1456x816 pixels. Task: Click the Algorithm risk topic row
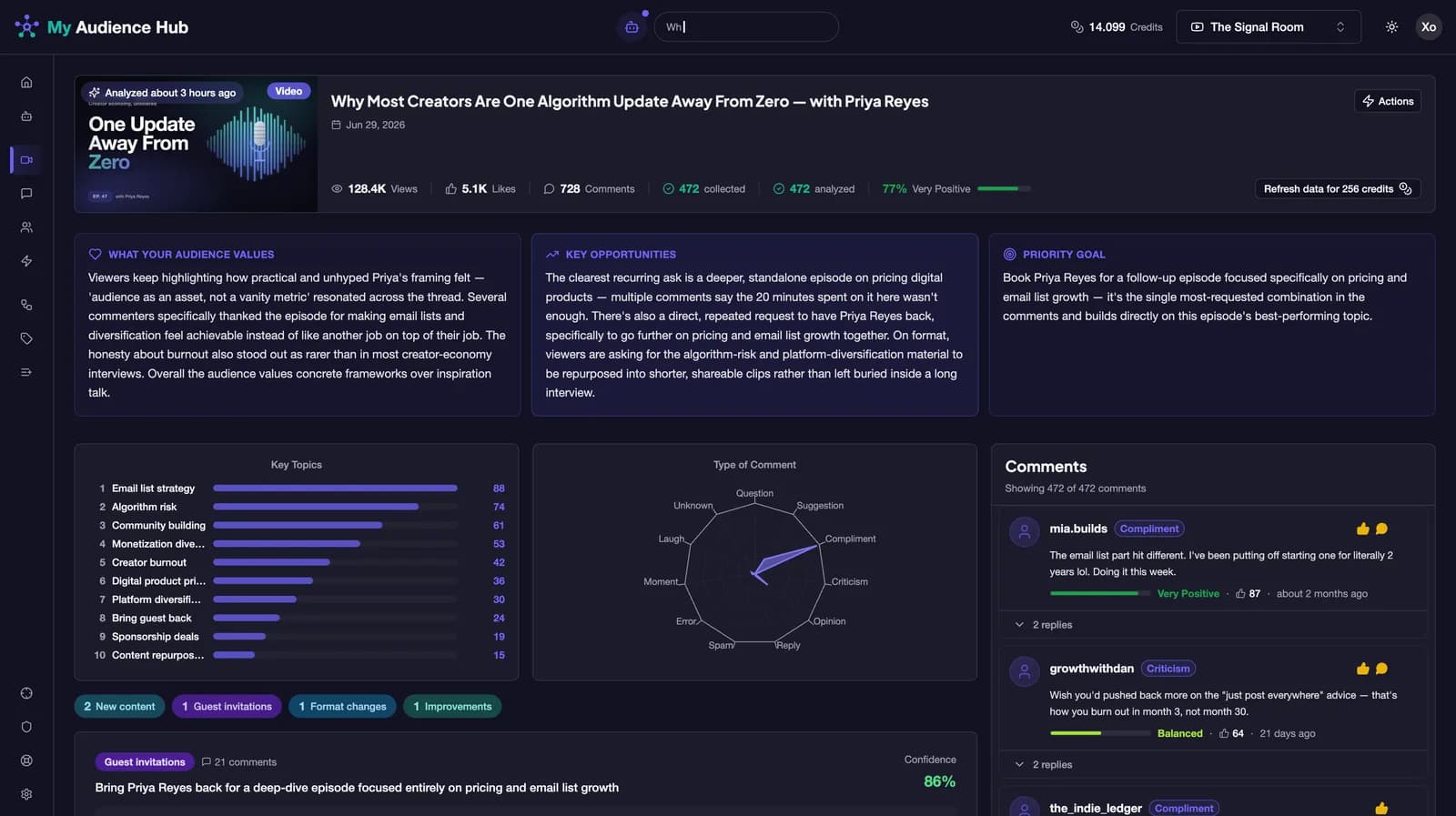pos(299,507)
